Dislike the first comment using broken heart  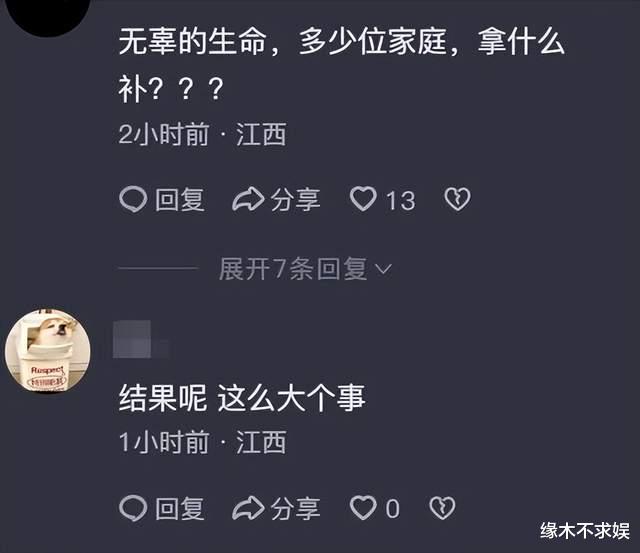(457, 199)
